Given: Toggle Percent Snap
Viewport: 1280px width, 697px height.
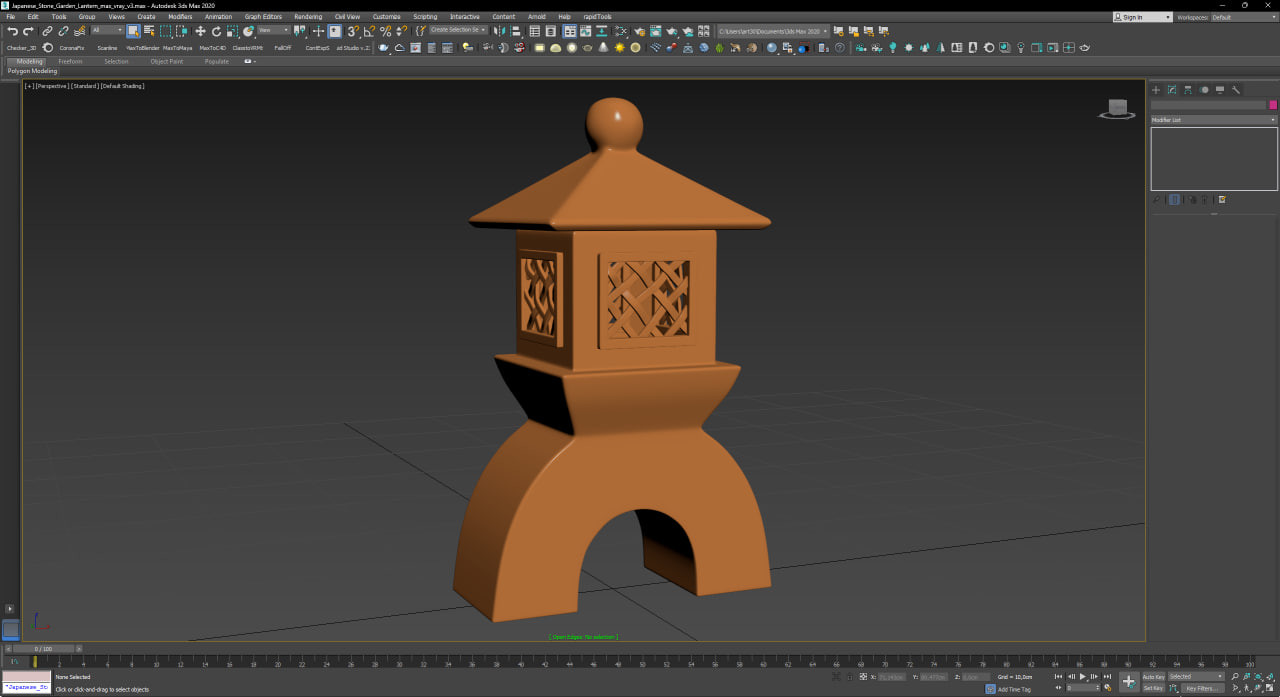Looking at the screenshot, I should pos(385,31).
